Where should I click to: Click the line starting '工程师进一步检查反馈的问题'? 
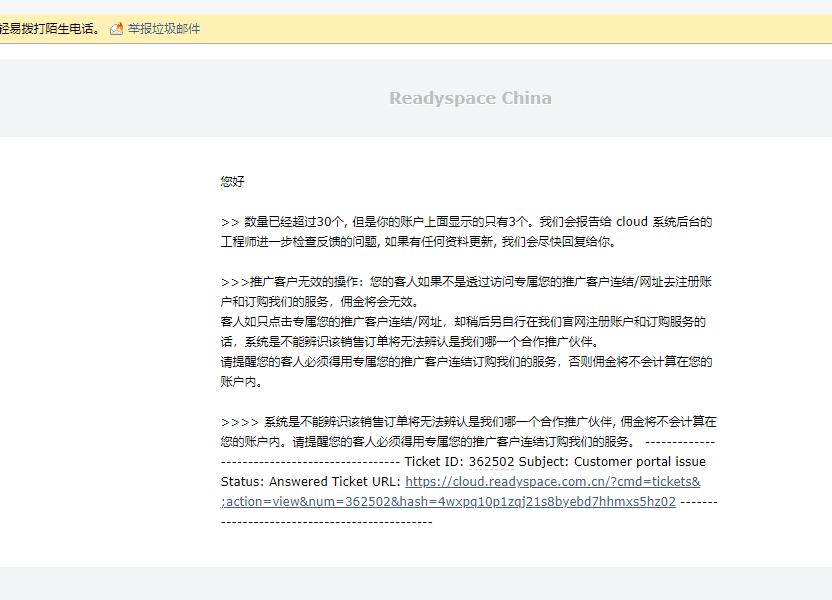pyautogui.click(x=419, y=242)
